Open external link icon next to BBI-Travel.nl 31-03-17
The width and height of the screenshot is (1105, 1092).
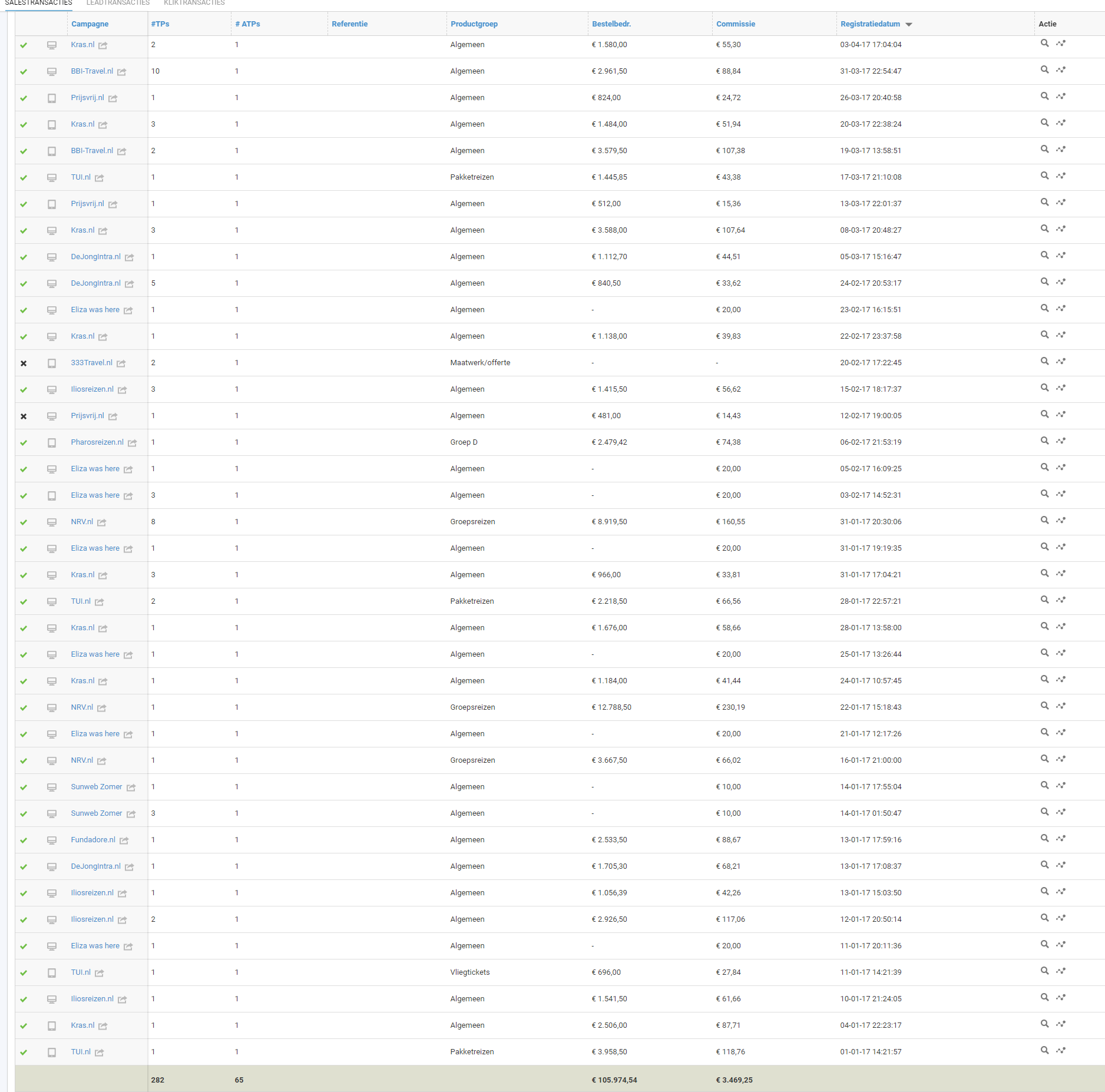122,72
